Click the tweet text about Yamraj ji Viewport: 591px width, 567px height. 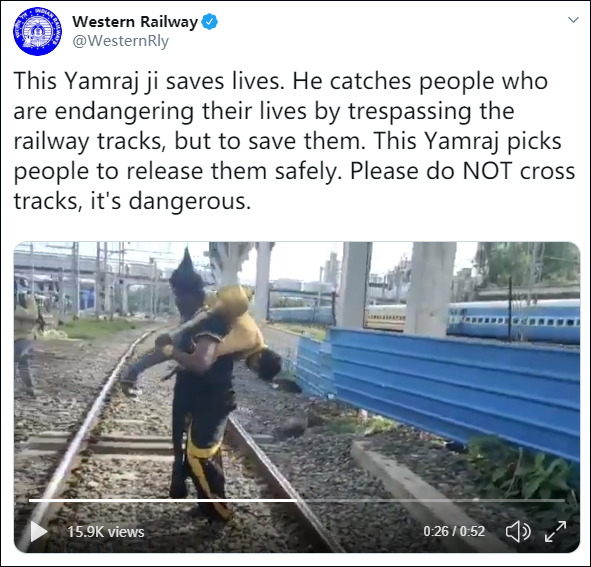coord(294,141)
